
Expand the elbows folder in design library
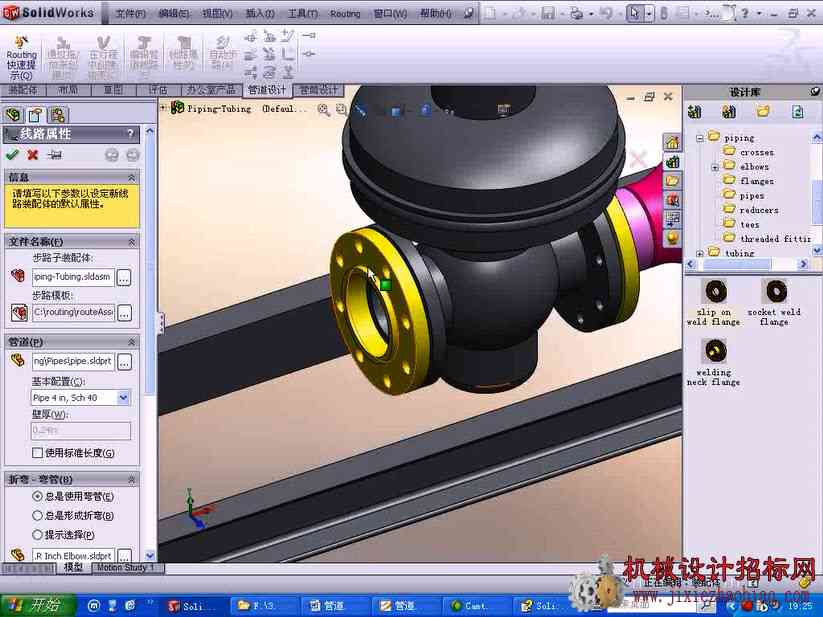[714, 167]
